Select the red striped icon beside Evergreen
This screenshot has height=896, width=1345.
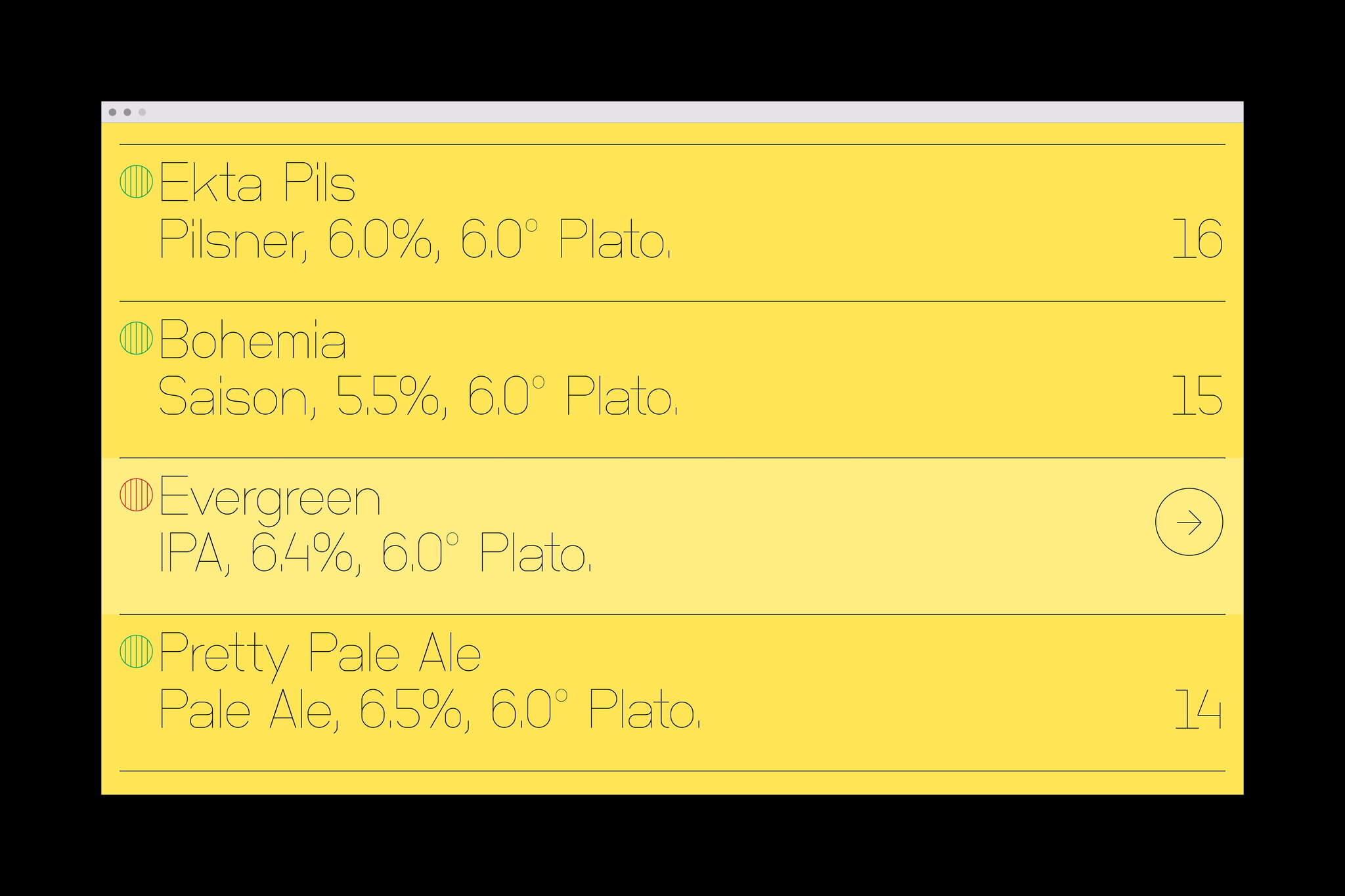coord(136,494)
